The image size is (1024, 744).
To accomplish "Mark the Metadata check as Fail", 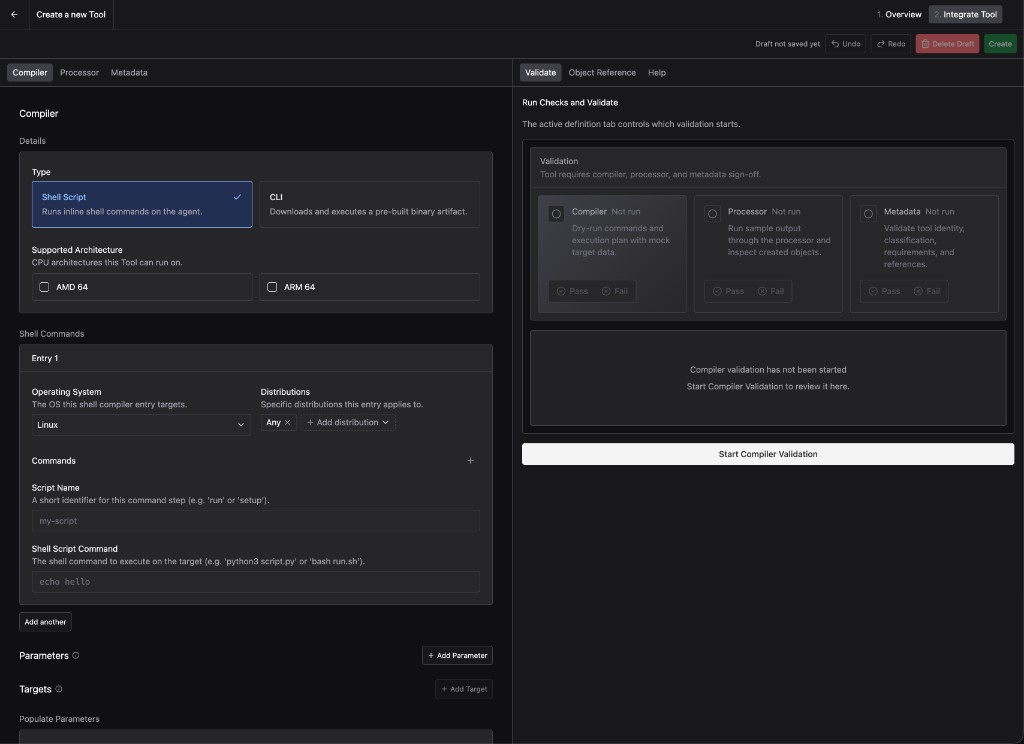I will pyautogui.click(x=927, y=291).
